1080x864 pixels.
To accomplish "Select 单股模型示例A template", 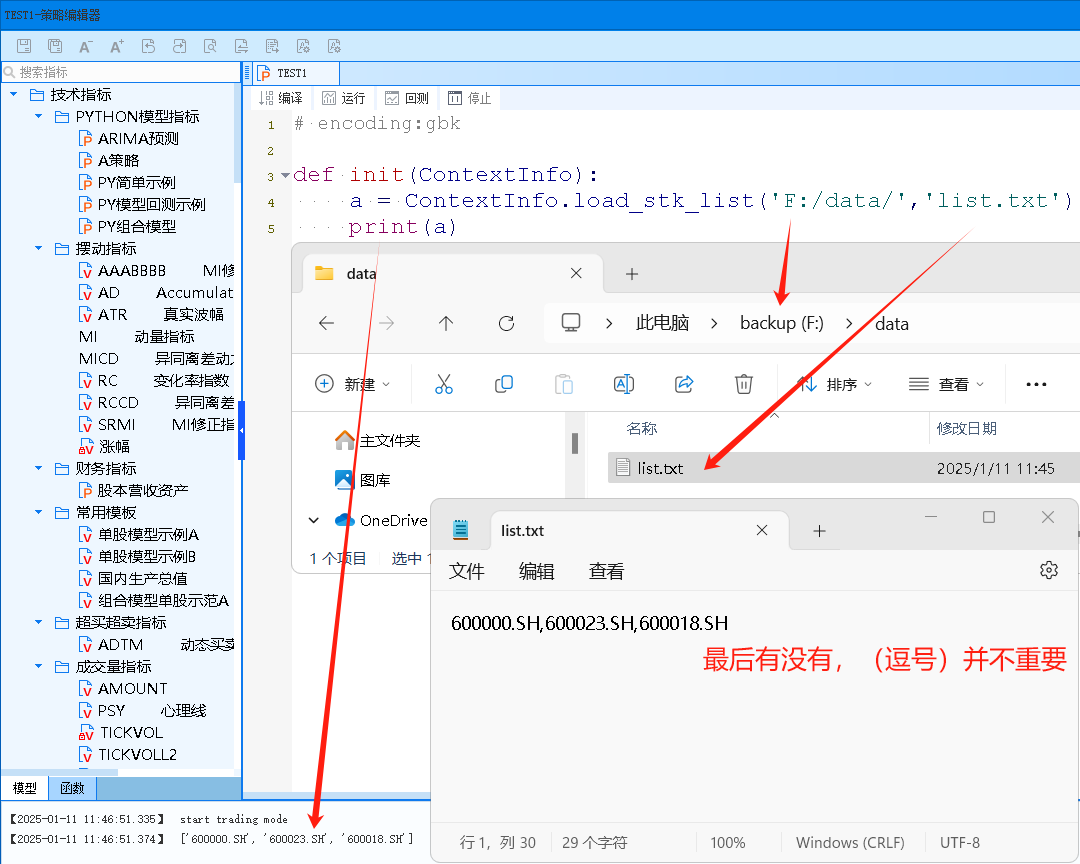I will [x=139, y=535].
